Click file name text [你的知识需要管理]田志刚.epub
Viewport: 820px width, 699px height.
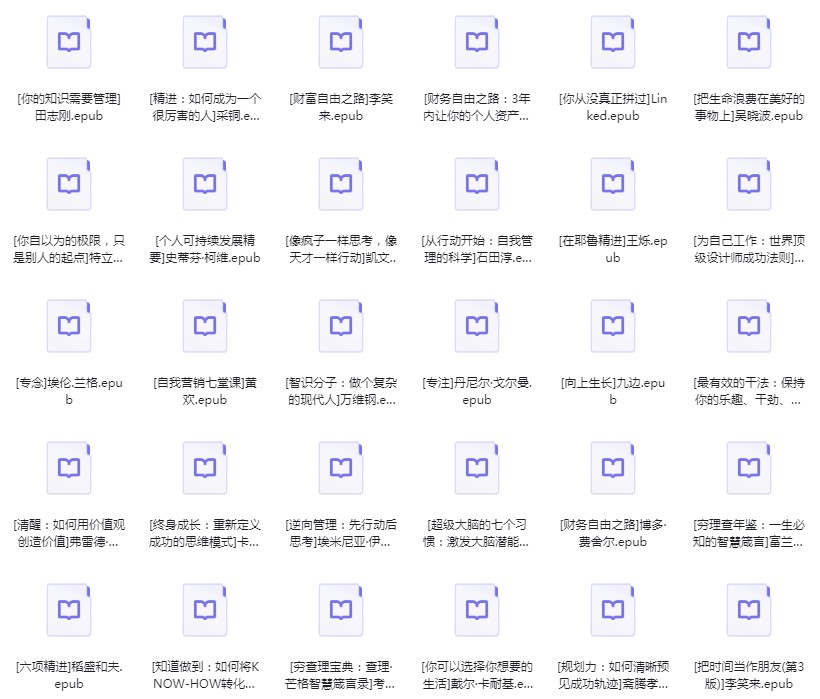(69, 107)
